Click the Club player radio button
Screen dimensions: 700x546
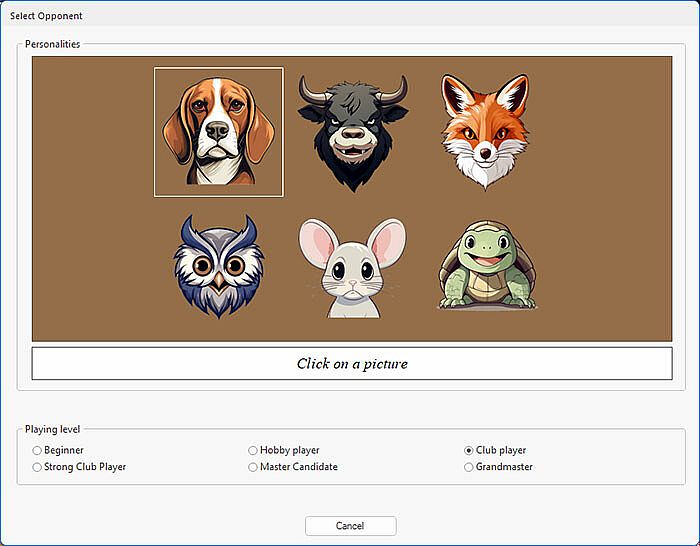(469, 451)
